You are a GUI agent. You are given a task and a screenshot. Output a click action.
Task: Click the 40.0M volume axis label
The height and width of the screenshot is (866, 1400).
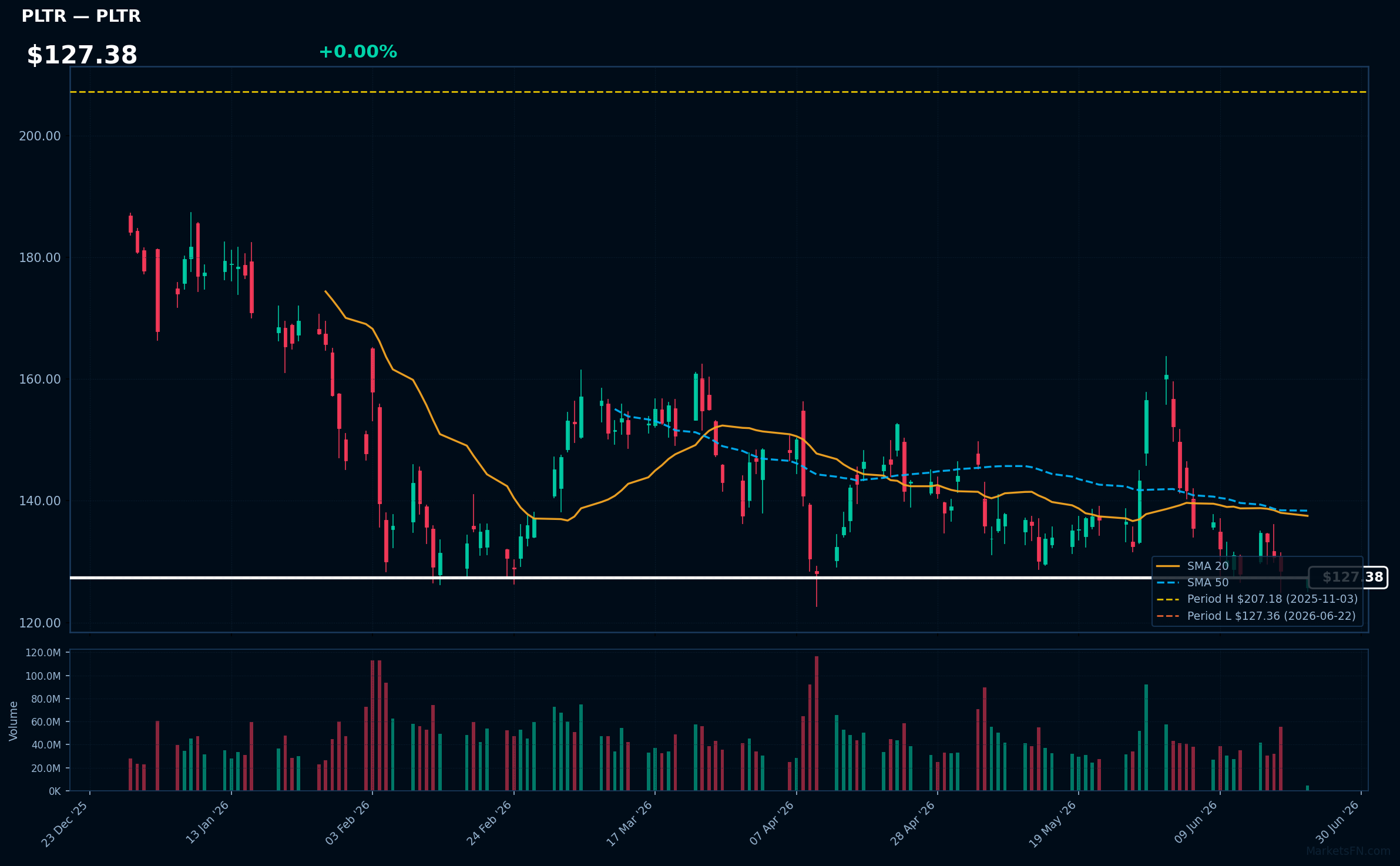click(x=45, y=745)
